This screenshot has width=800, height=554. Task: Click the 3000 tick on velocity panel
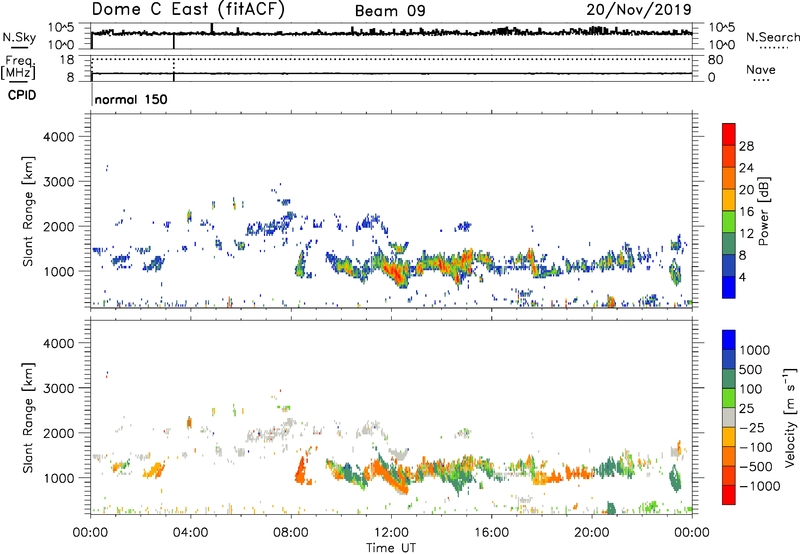tap(59, 388)
